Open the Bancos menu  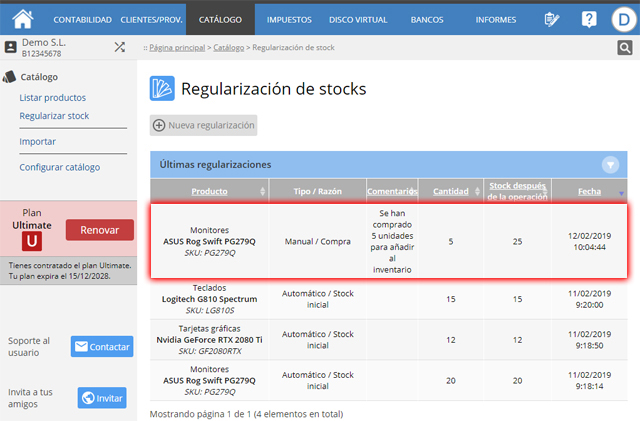tap(427, 20)
